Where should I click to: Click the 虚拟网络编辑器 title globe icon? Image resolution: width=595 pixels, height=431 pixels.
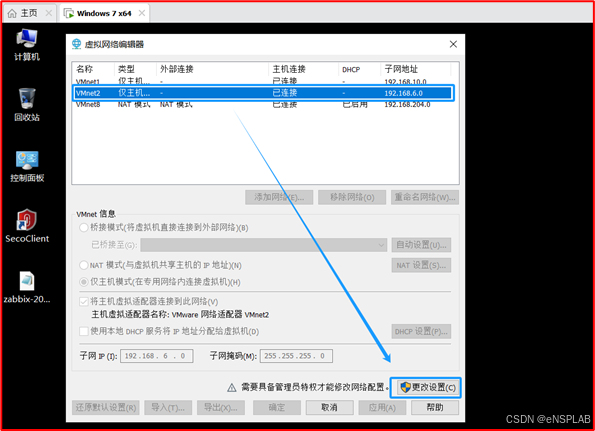click(76, 44)
